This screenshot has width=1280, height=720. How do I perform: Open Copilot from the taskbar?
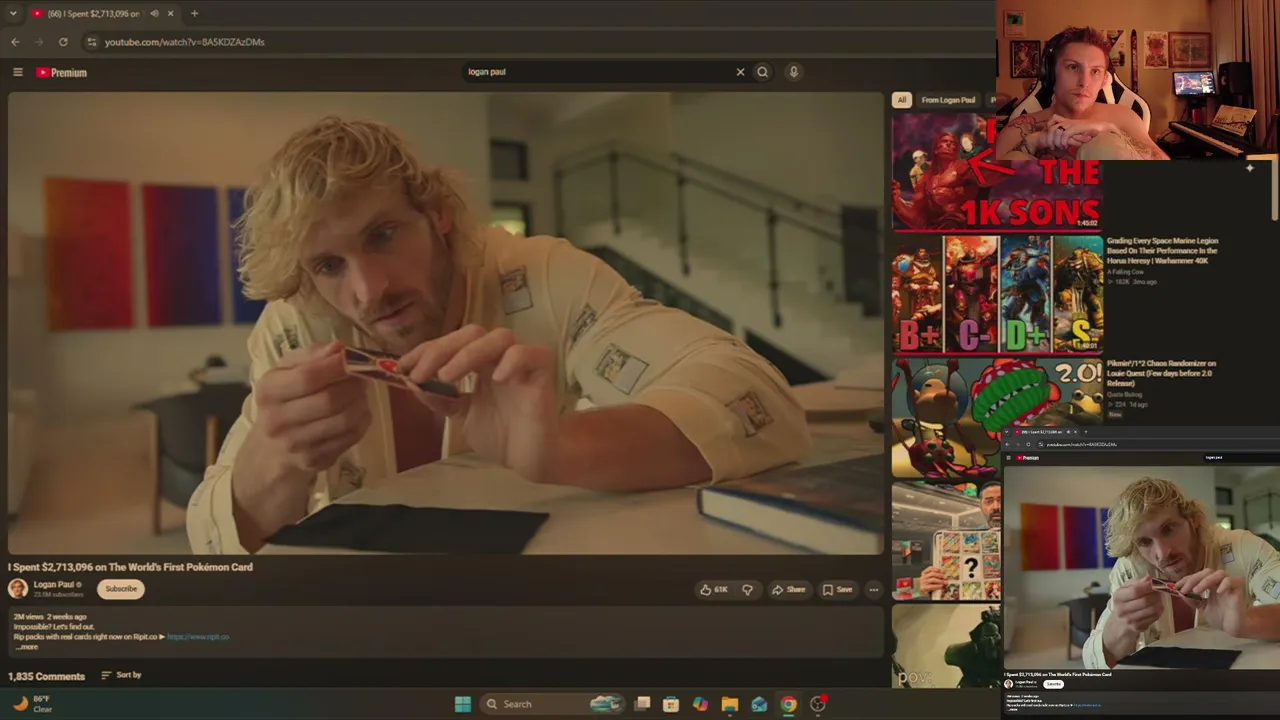point(700,704)
